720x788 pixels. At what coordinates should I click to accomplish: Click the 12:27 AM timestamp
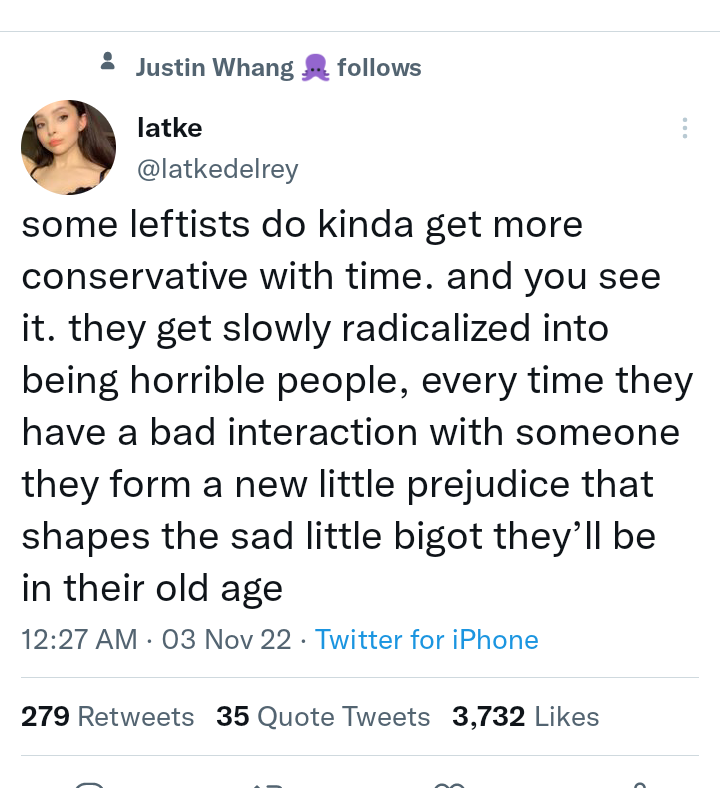[x=79, y=640]
